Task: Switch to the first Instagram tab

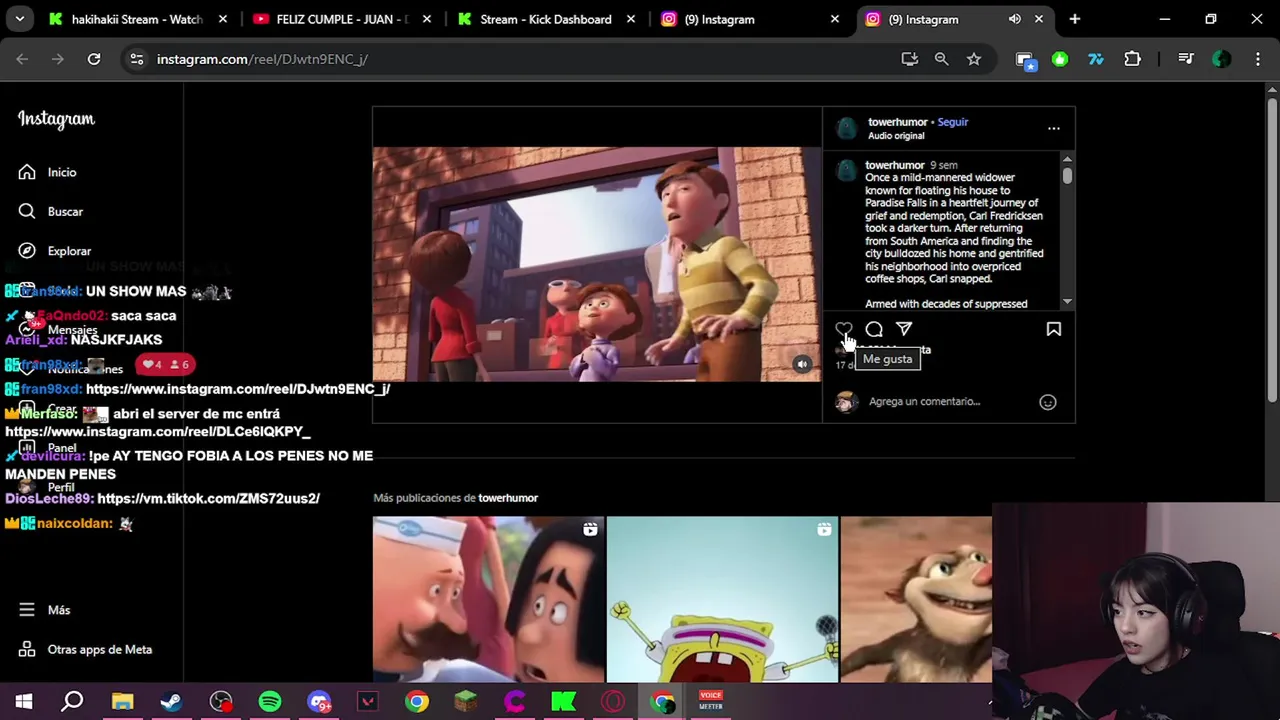Action: (x=751, y=19)
